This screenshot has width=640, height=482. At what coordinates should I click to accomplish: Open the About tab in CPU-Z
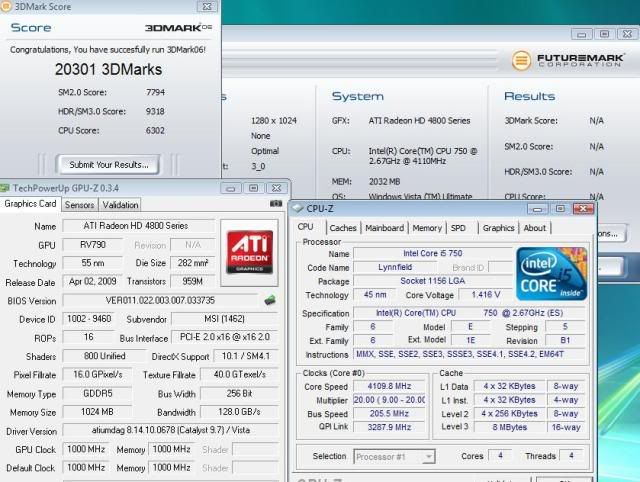tap(535, 228)
